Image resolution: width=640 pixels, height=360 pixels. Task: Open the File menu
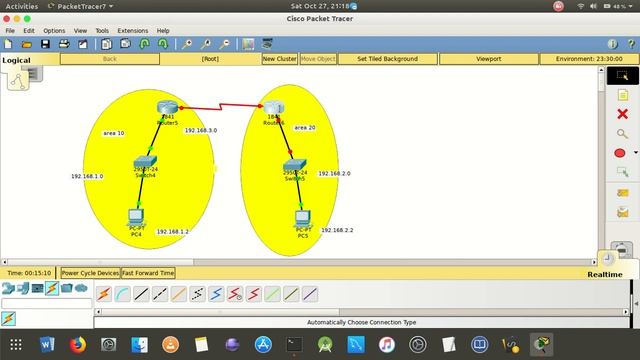pos(10,31)
